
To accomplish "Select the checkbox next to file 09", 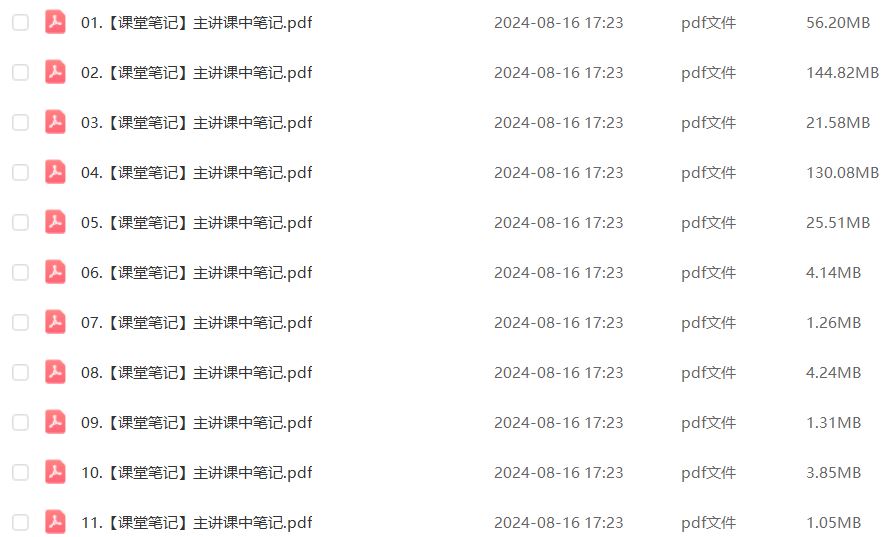I will point(20,423).
